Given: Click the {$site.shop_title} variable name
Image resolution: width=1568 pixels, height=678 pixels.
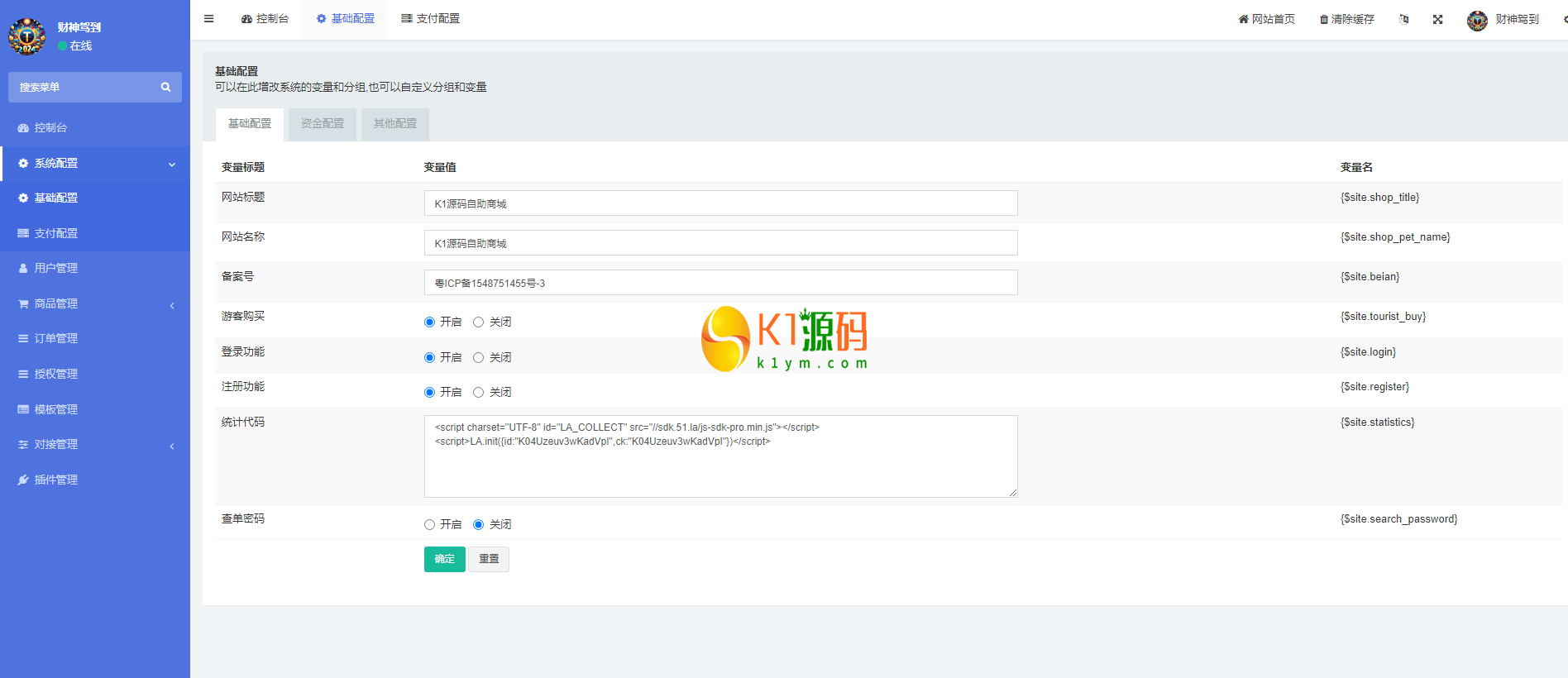Looking at the screenshot, I should pos(1379,198).
